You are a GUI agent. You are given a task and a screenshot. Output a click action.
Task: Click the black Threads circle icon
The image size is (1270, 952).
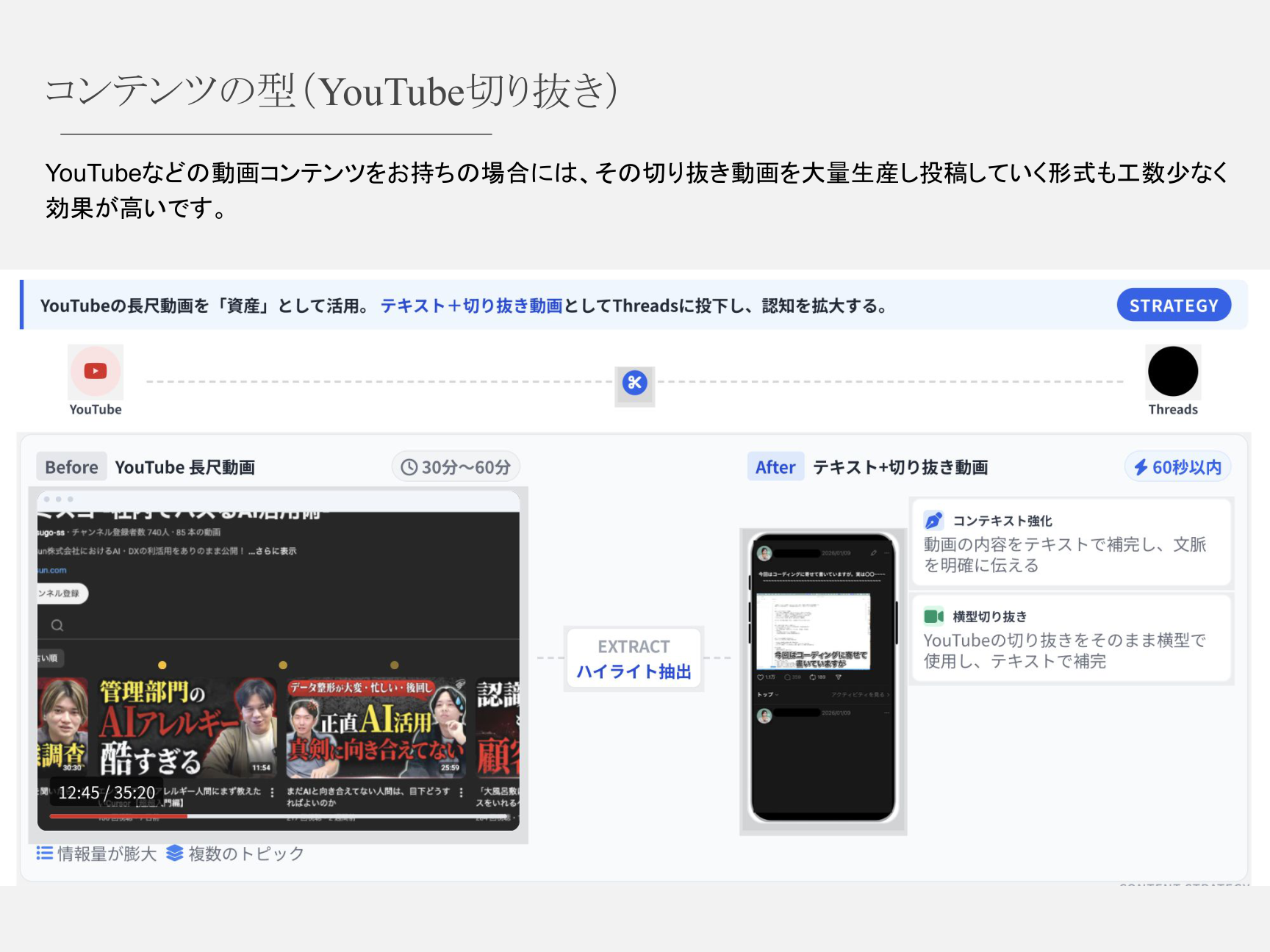tap(1173, 372)
